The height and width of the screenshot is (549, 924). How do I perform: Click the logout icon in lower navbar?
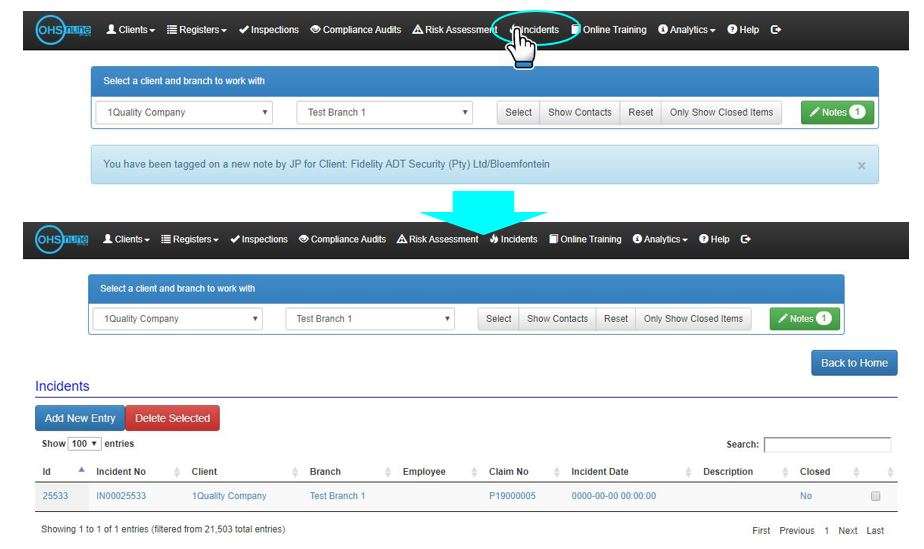(x=745, y=239)
